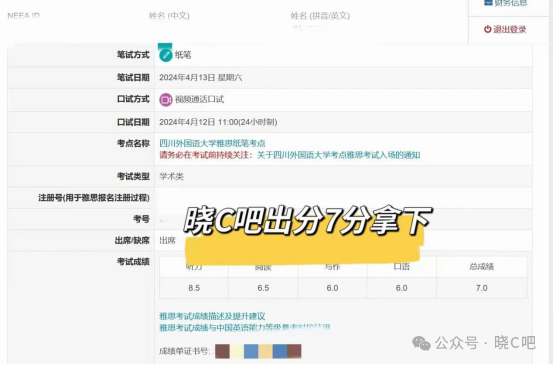The height and width of the screenshot is (365, 554).
Task: Click the WeChat icon in the watermark
Action: pyautogui.click(x=421, y=343)
